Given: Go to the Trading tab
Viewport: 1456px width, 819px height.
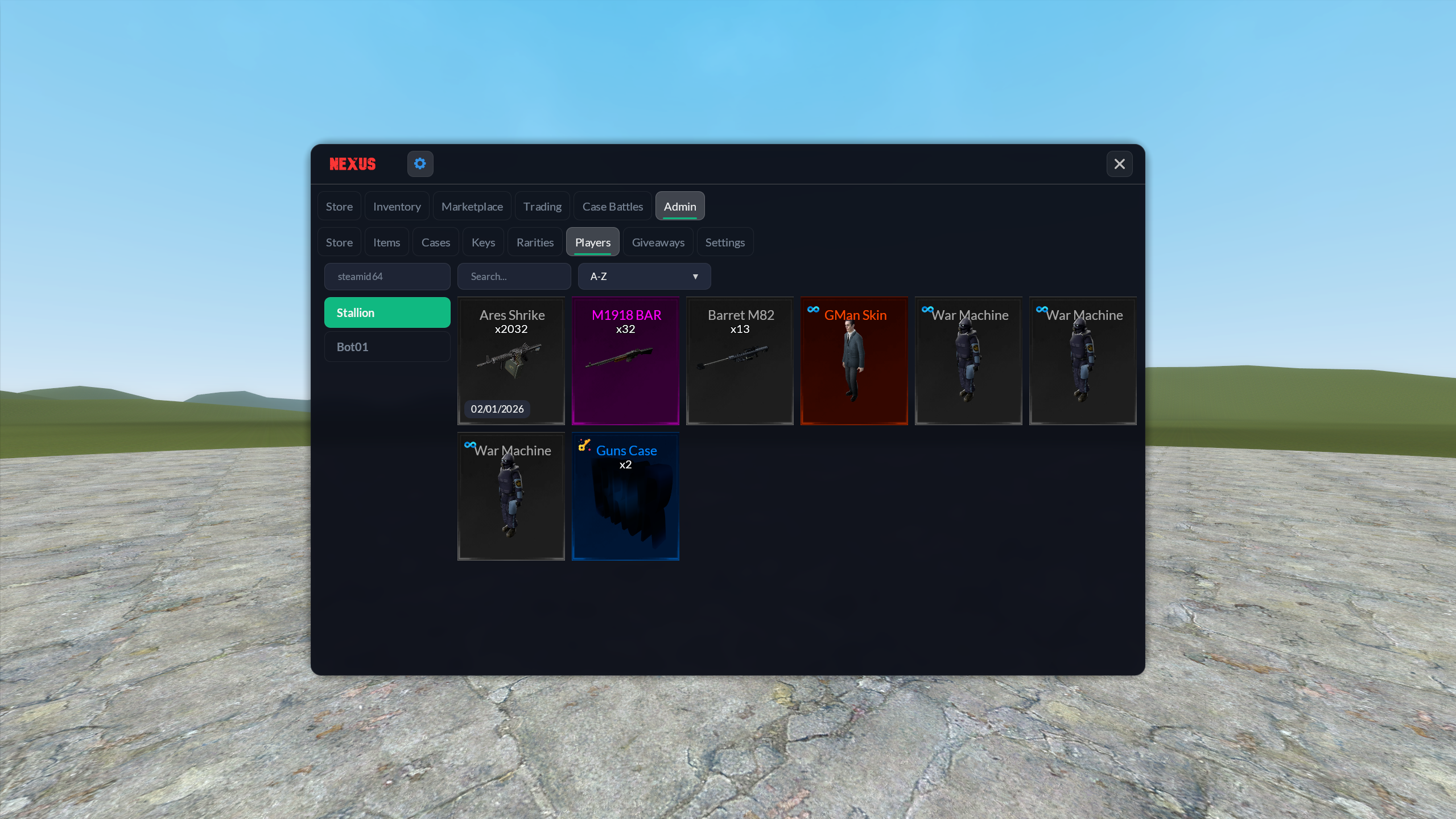Looking at the screenshot, I should (542, 206).
